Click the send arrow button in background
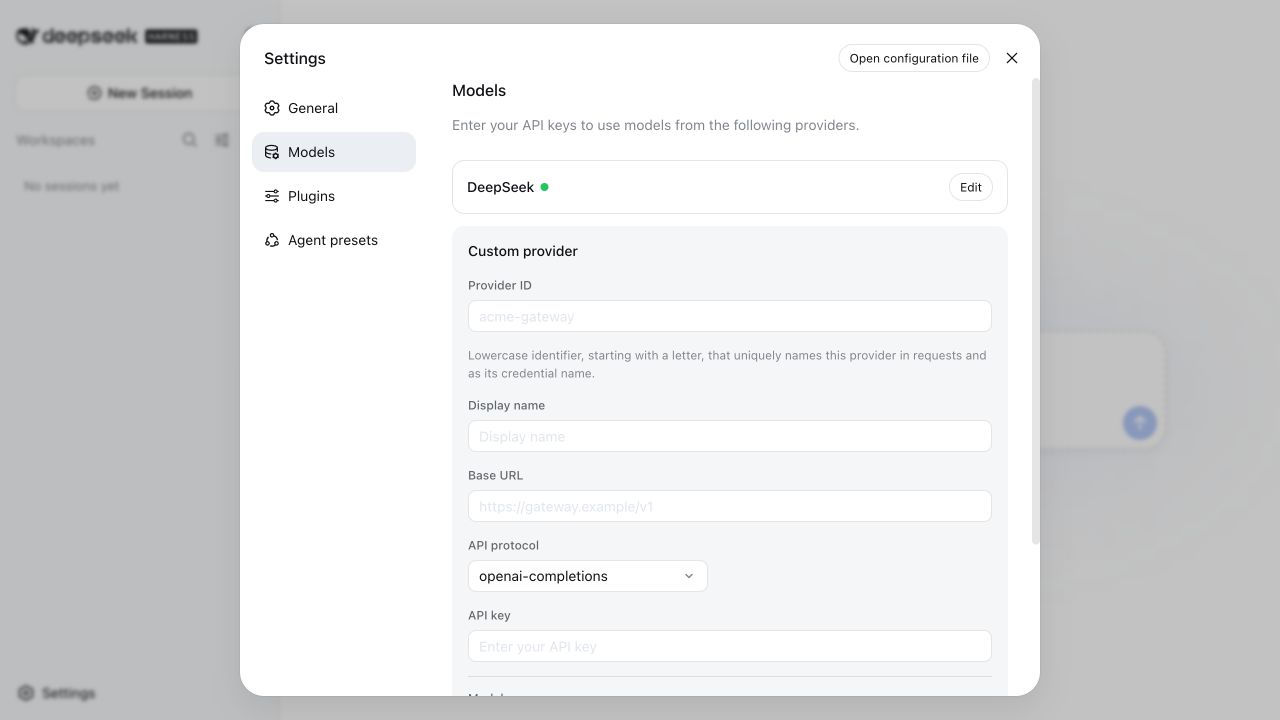 (x=1139, y=422)
